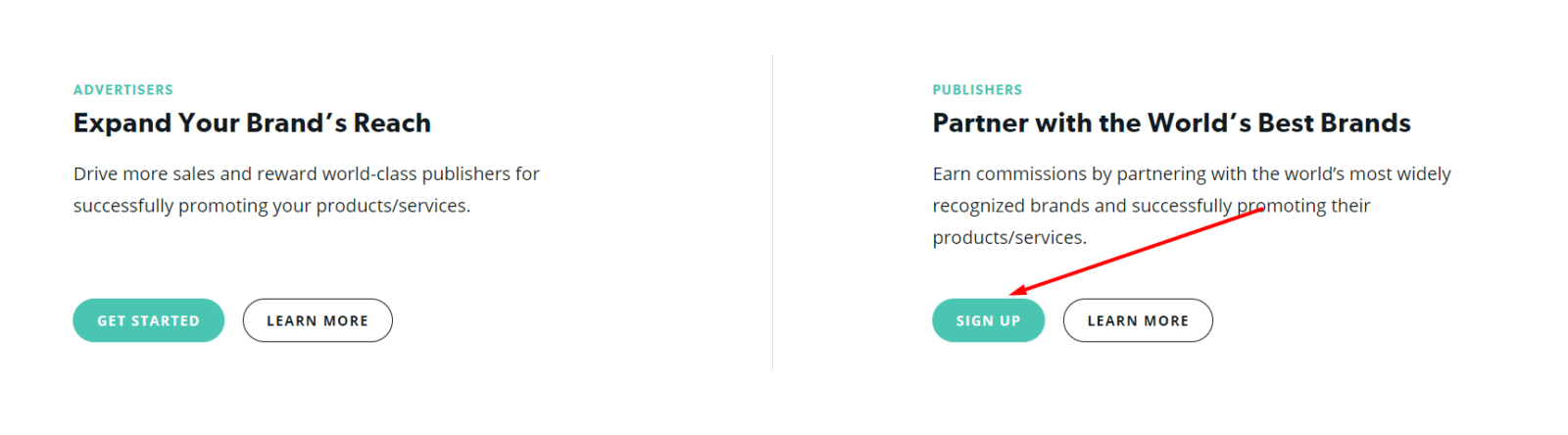Screen dimensions: 1568x435
Task: Click the line starting "Drive more sales"
Action: click(x=306, y=174)
